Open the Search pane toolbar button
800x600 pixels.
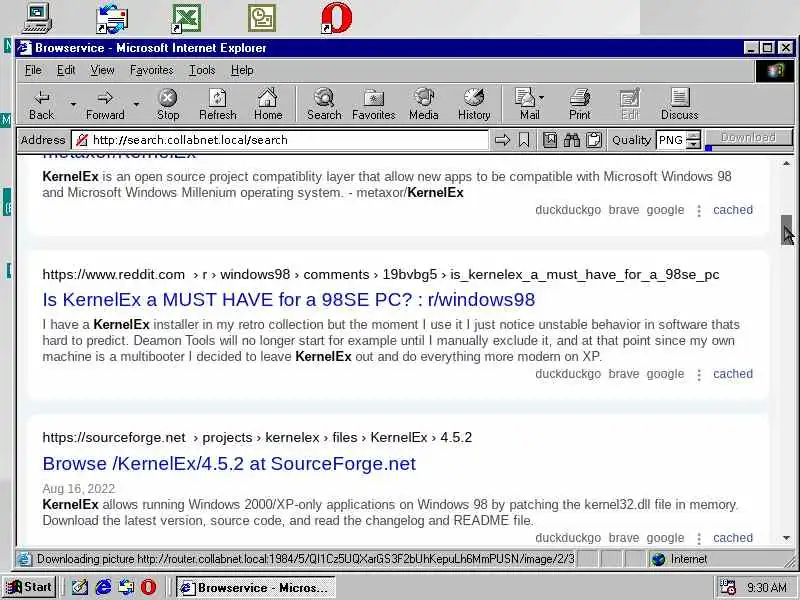[x=324, y=105]
